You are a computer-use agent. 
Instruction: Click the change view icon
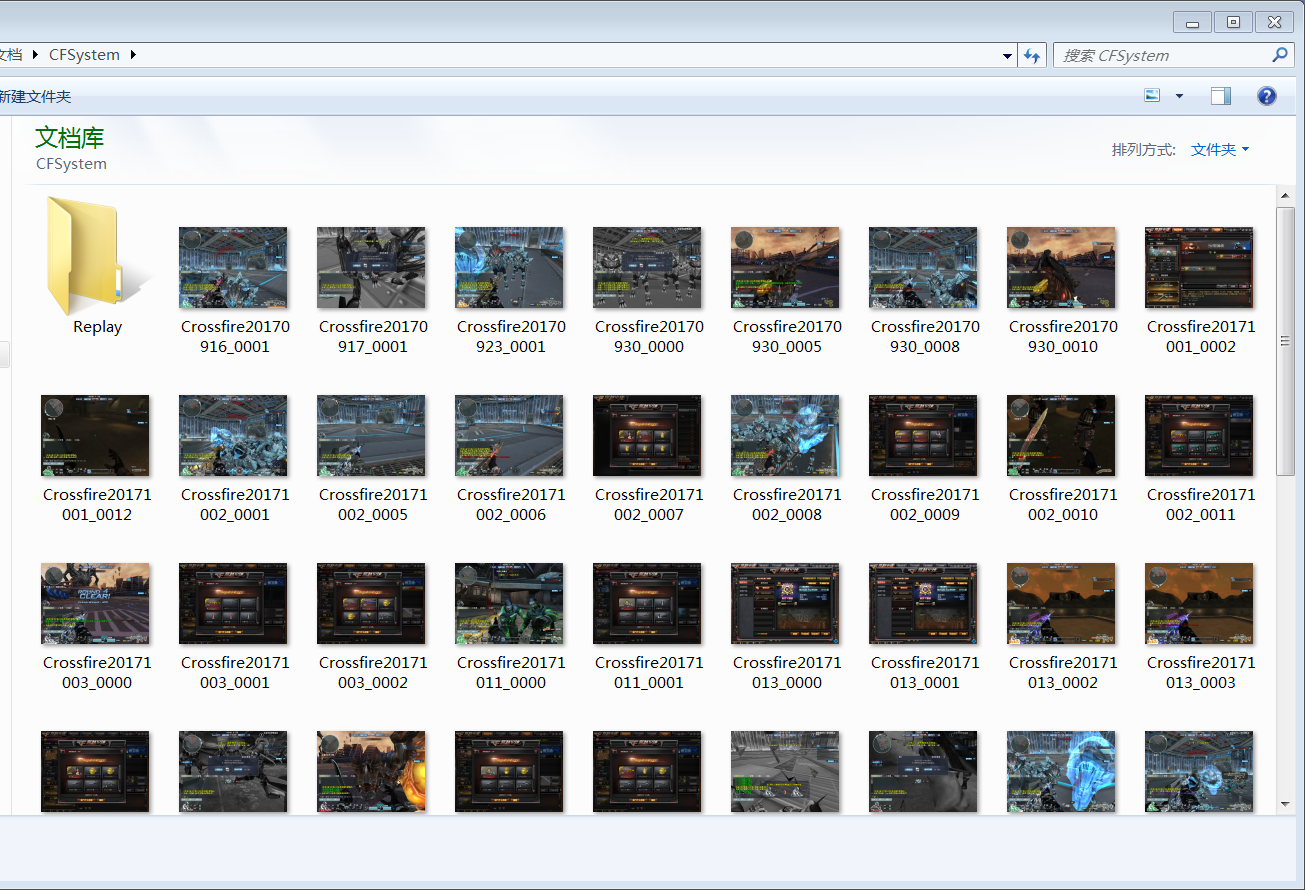pos(1152,96)
